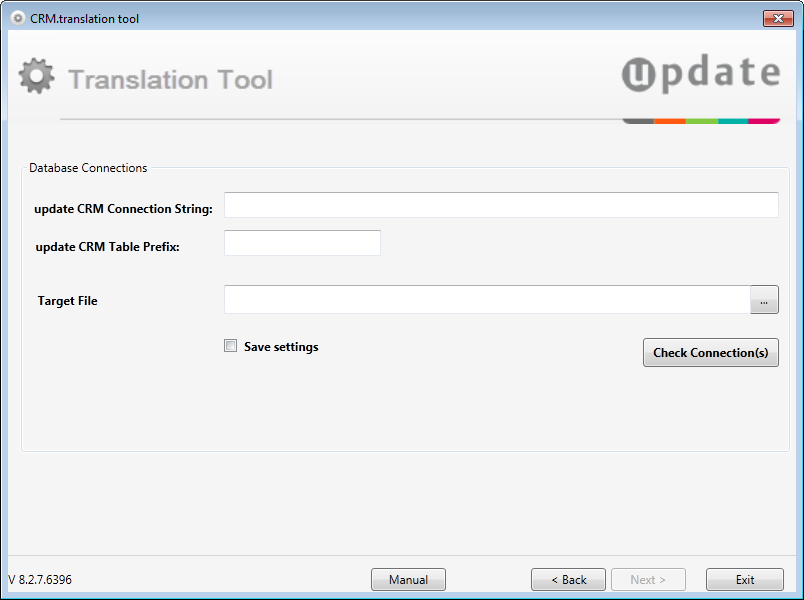
Task: Go to the previous step with Back
Action: [568, 580]
